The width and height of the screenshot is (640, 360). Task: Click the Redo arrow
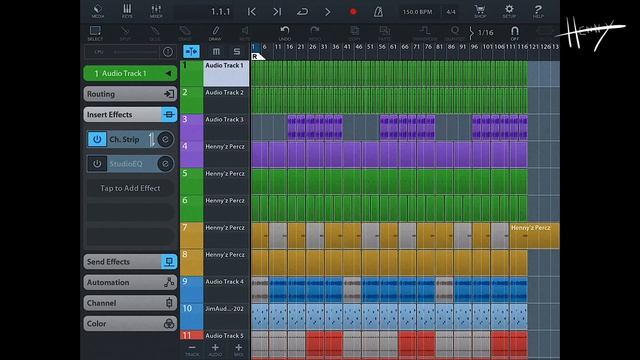[x=315, y=33]
